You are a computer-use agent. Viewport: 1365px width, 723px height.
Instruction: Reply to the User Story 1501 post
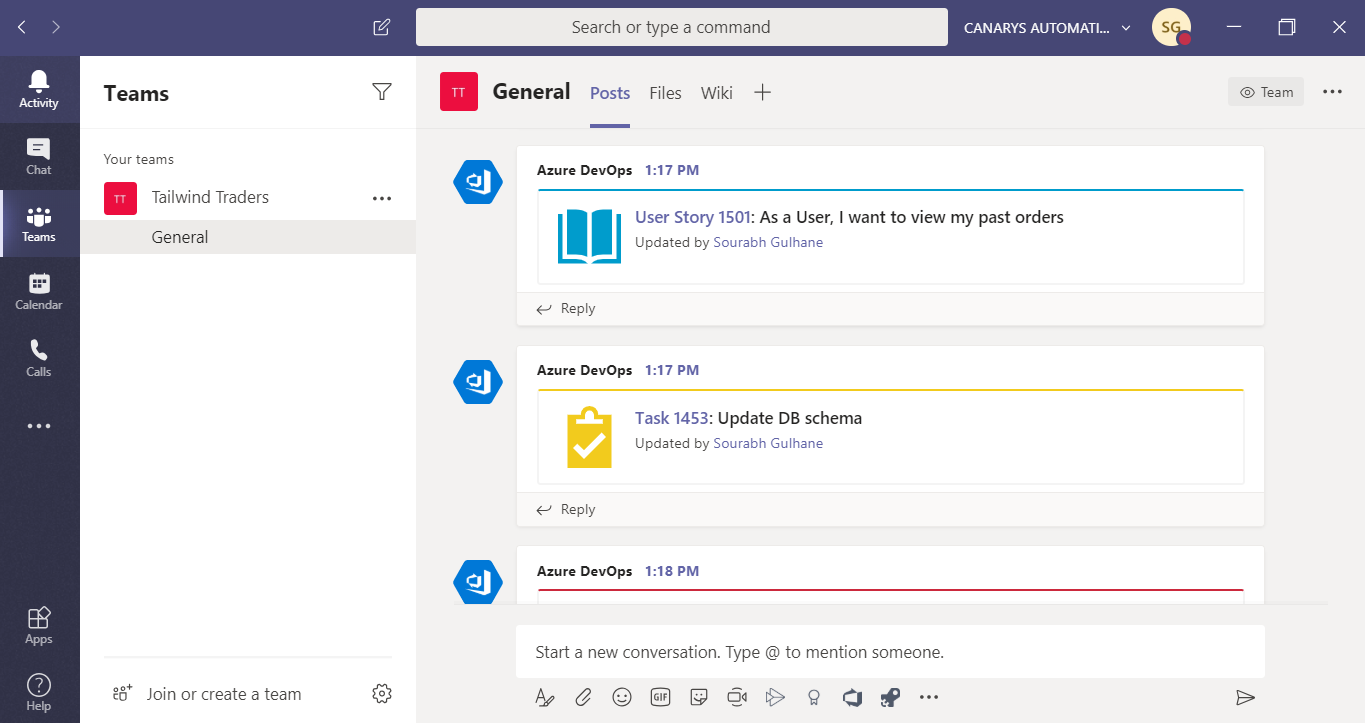coord(566,308)
